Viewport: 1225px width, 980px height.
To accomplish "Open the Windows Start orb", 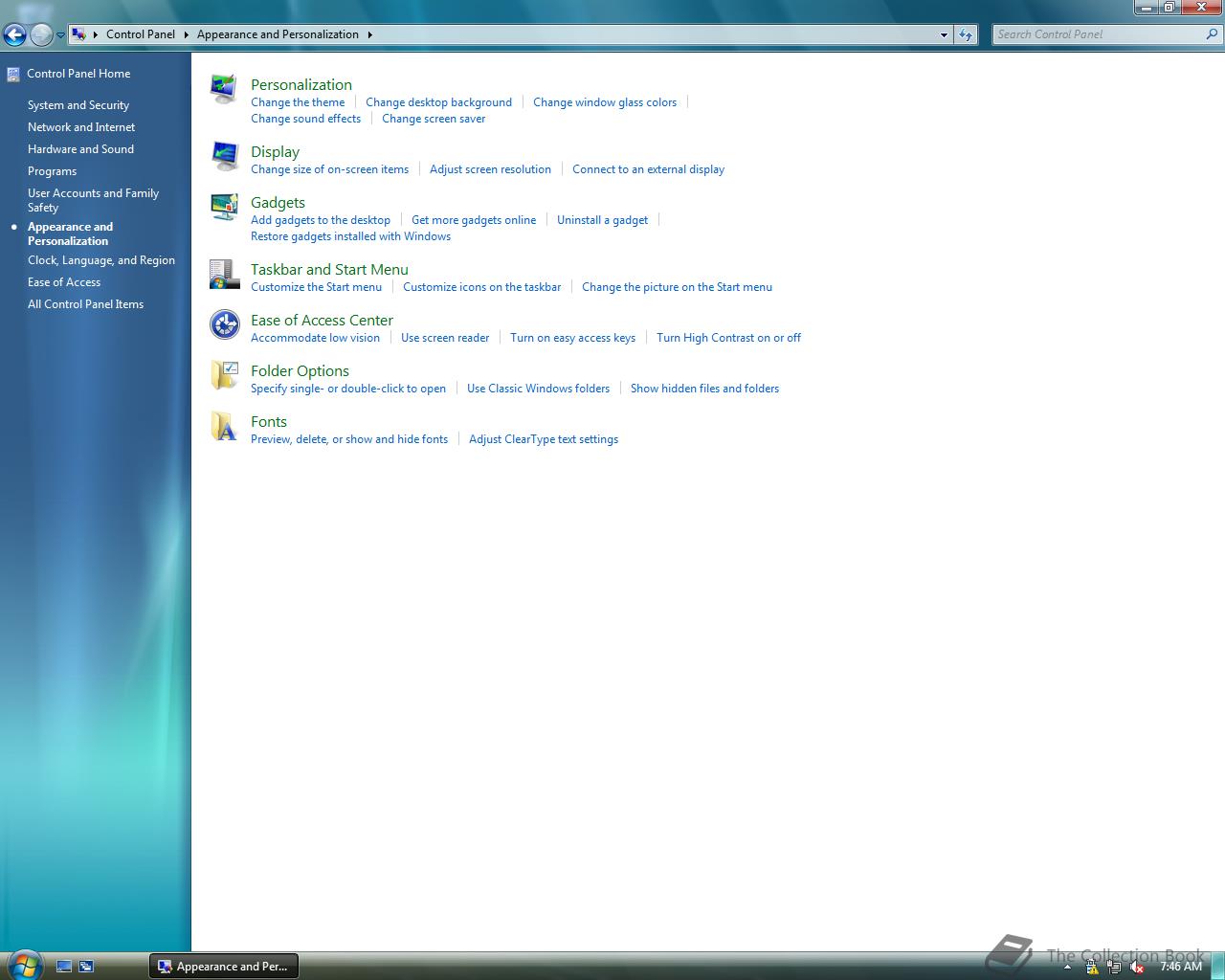I will pyautogui.click(x=24, y=965).
